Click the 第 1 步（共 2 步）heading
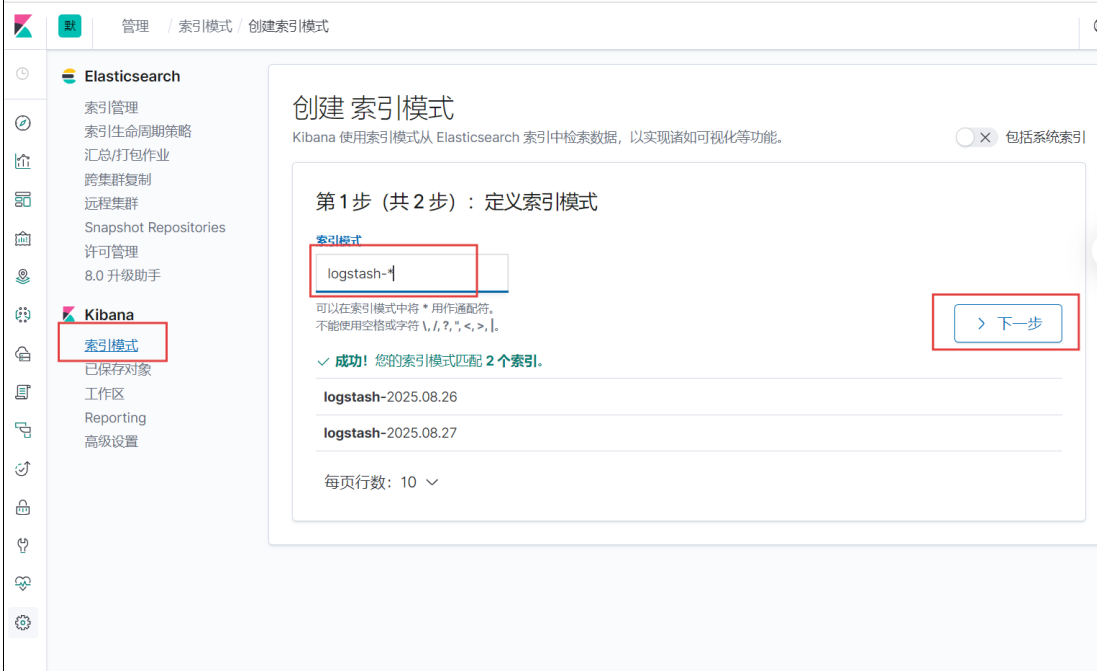This screenshot has width=1097, height=671. point(456,202)
